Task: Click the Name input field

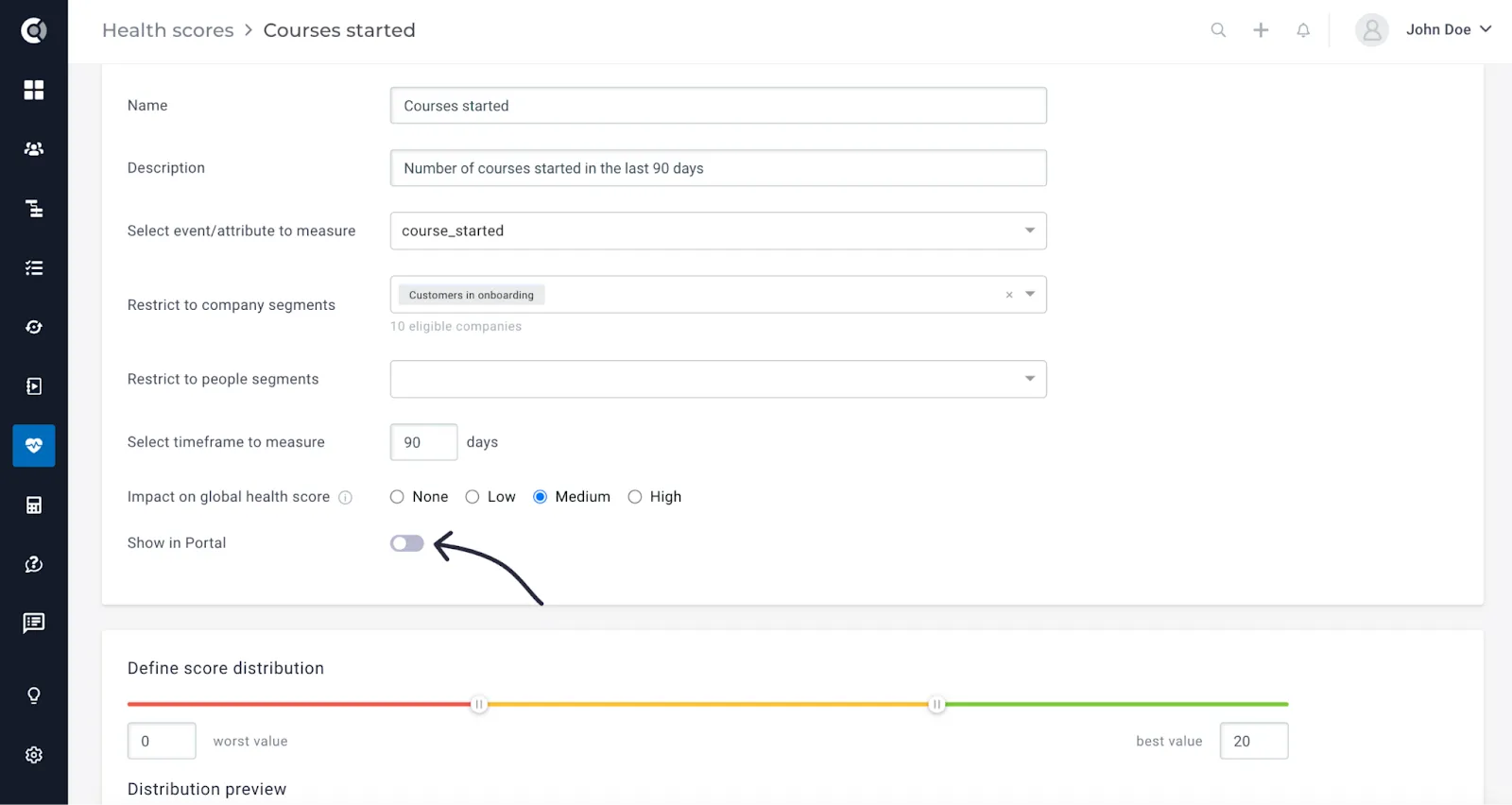Action: point(718,106)
